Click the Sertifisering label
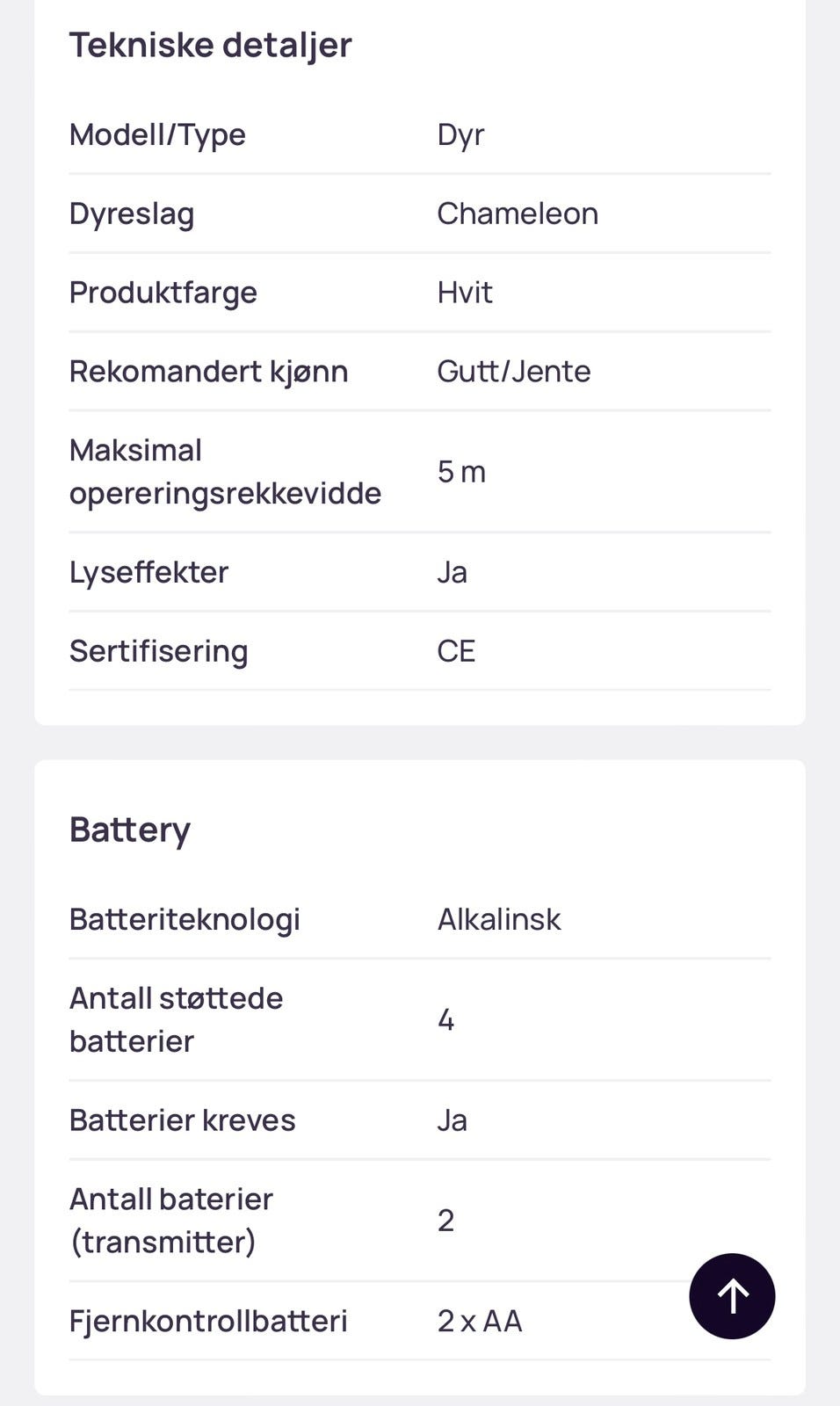Viewport: 840px width, 1406px height. 159,651
